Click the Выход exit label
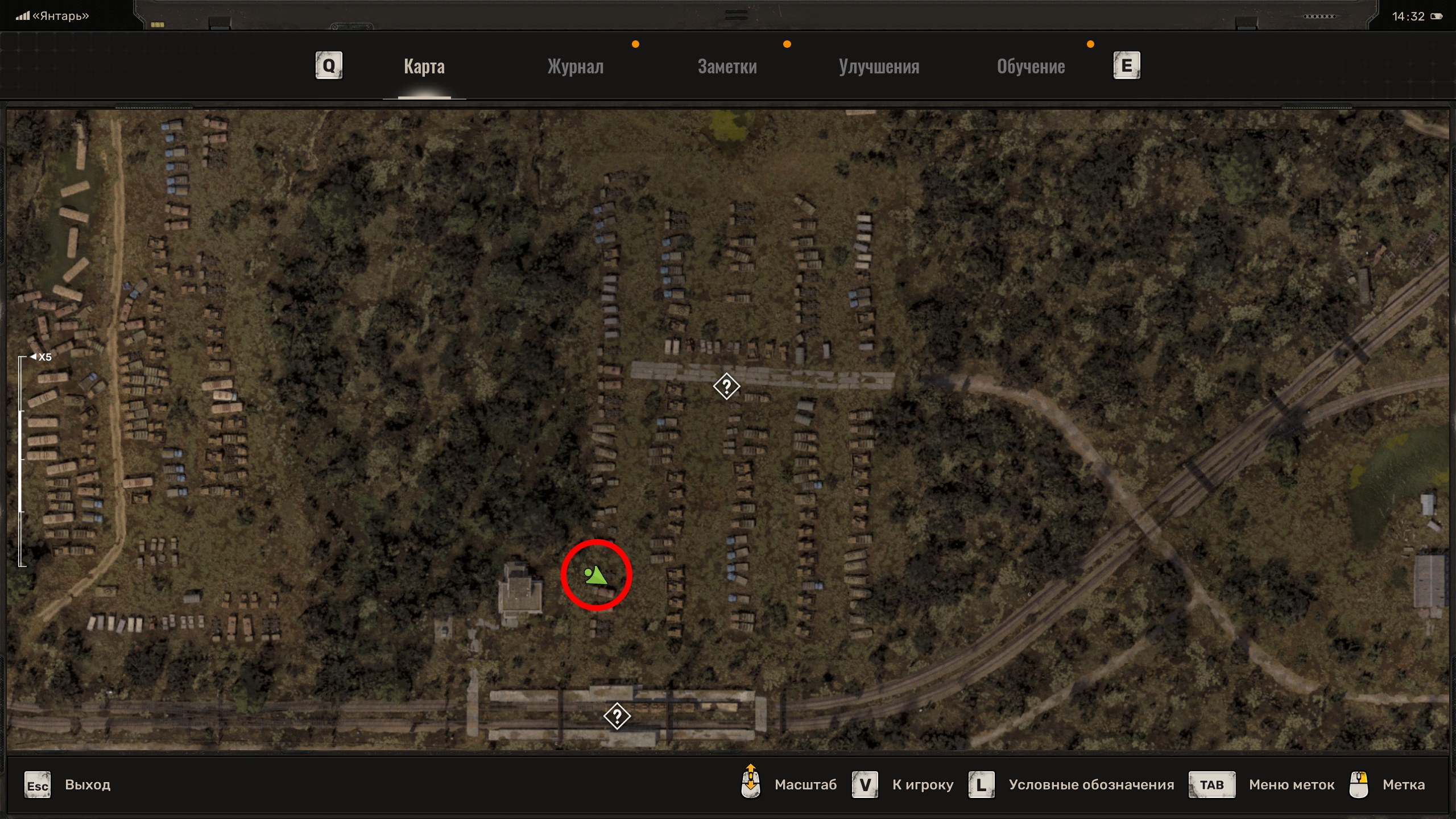The image size is (1456, 819). (88, 785)
